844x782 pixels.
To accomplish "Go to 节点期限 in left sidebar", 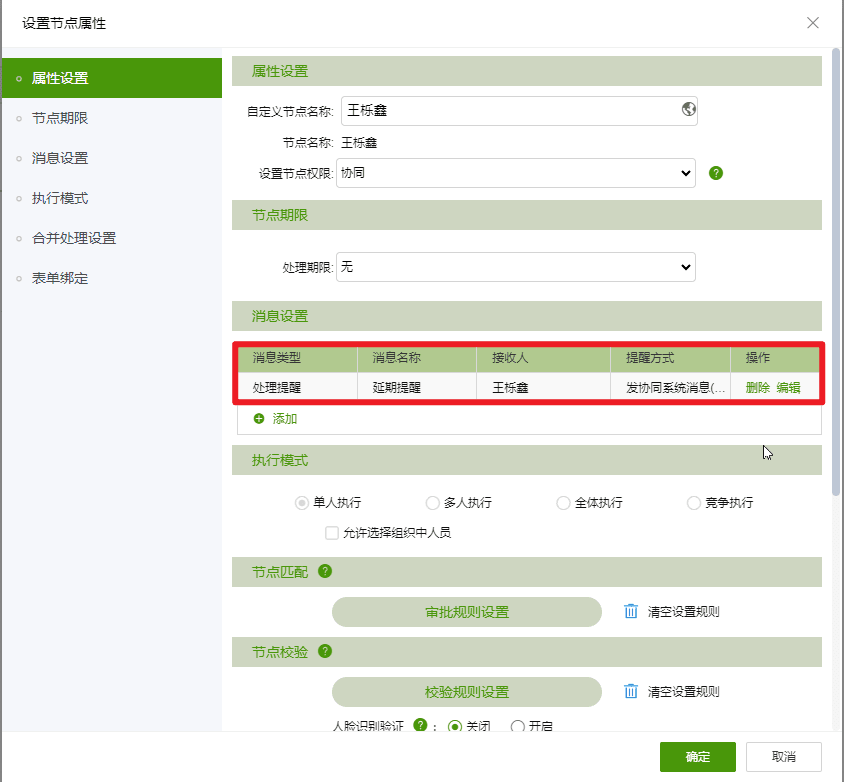I will [x=112, y=118].
